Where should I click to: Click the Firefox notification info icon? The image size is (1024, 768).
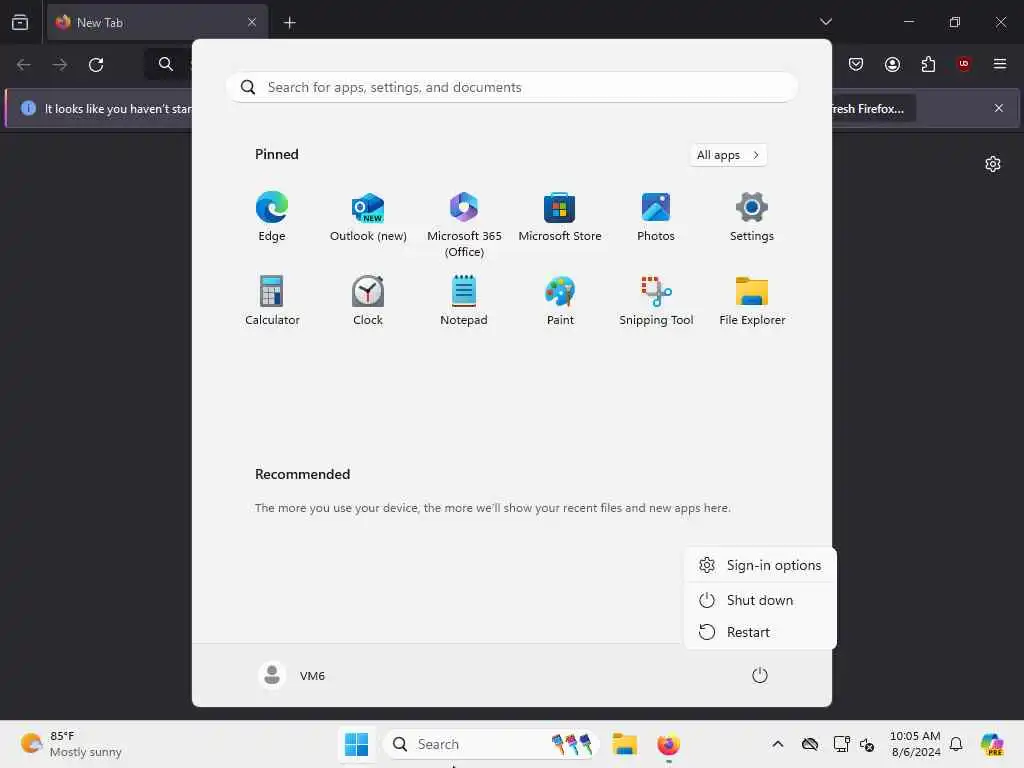[x=28, y=108]
